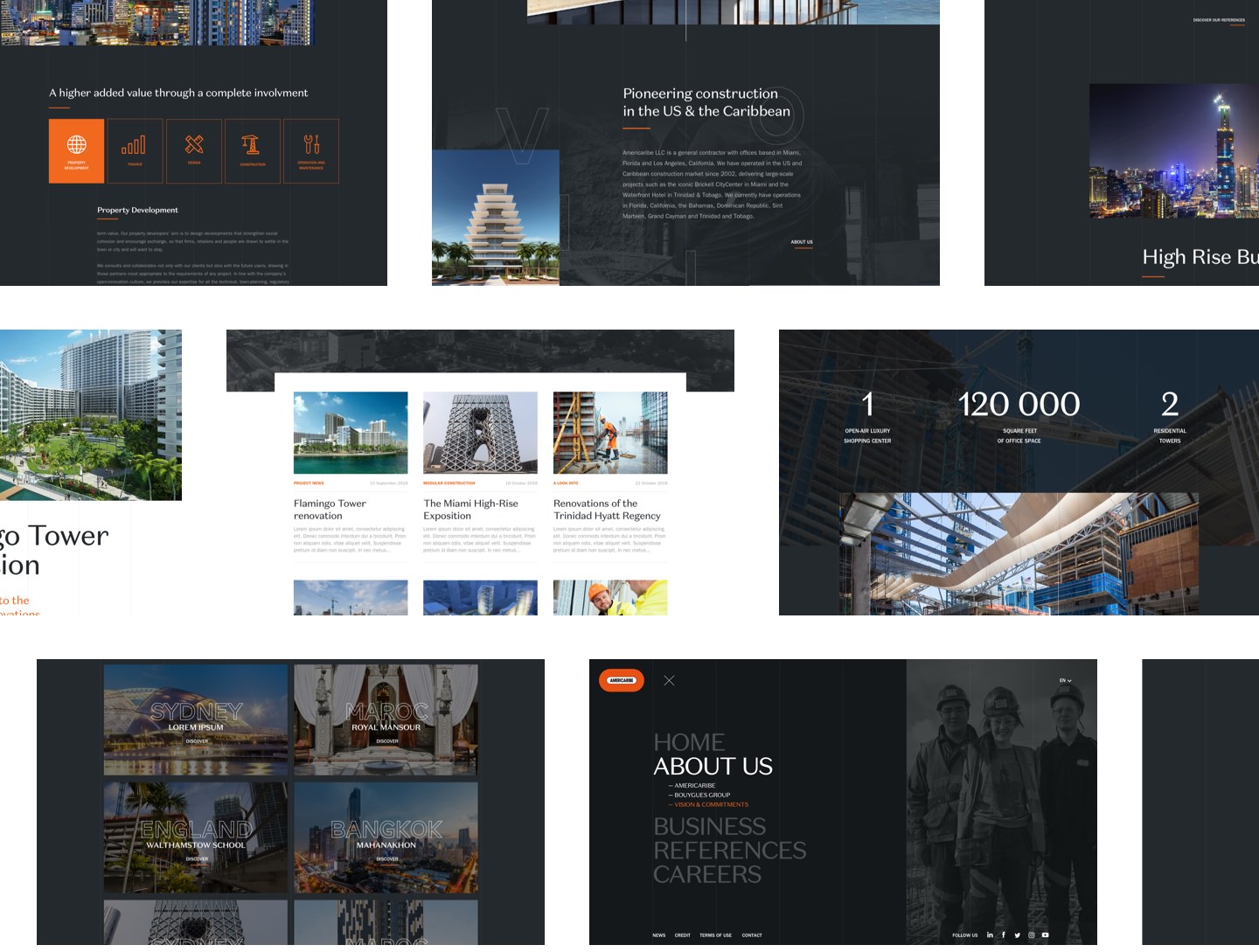This screenshot has width=1259, height=952.
Task: Select the Property Development globe icon
Action: [77, 145]
